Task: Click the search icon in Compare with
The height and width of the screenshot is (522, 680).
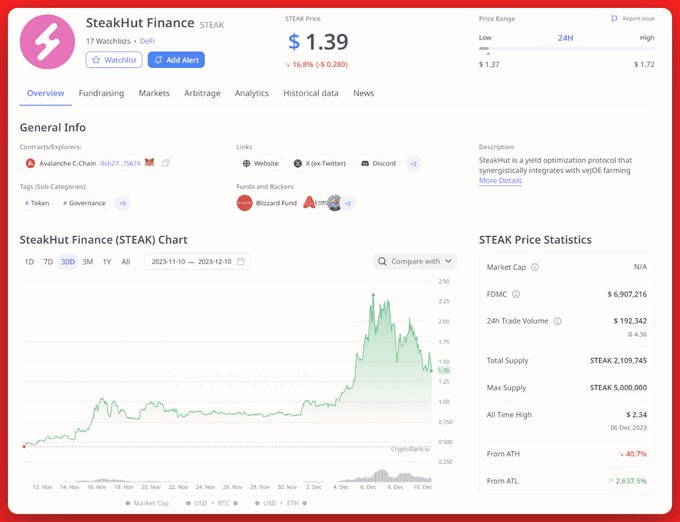Action: pos(382,261)
